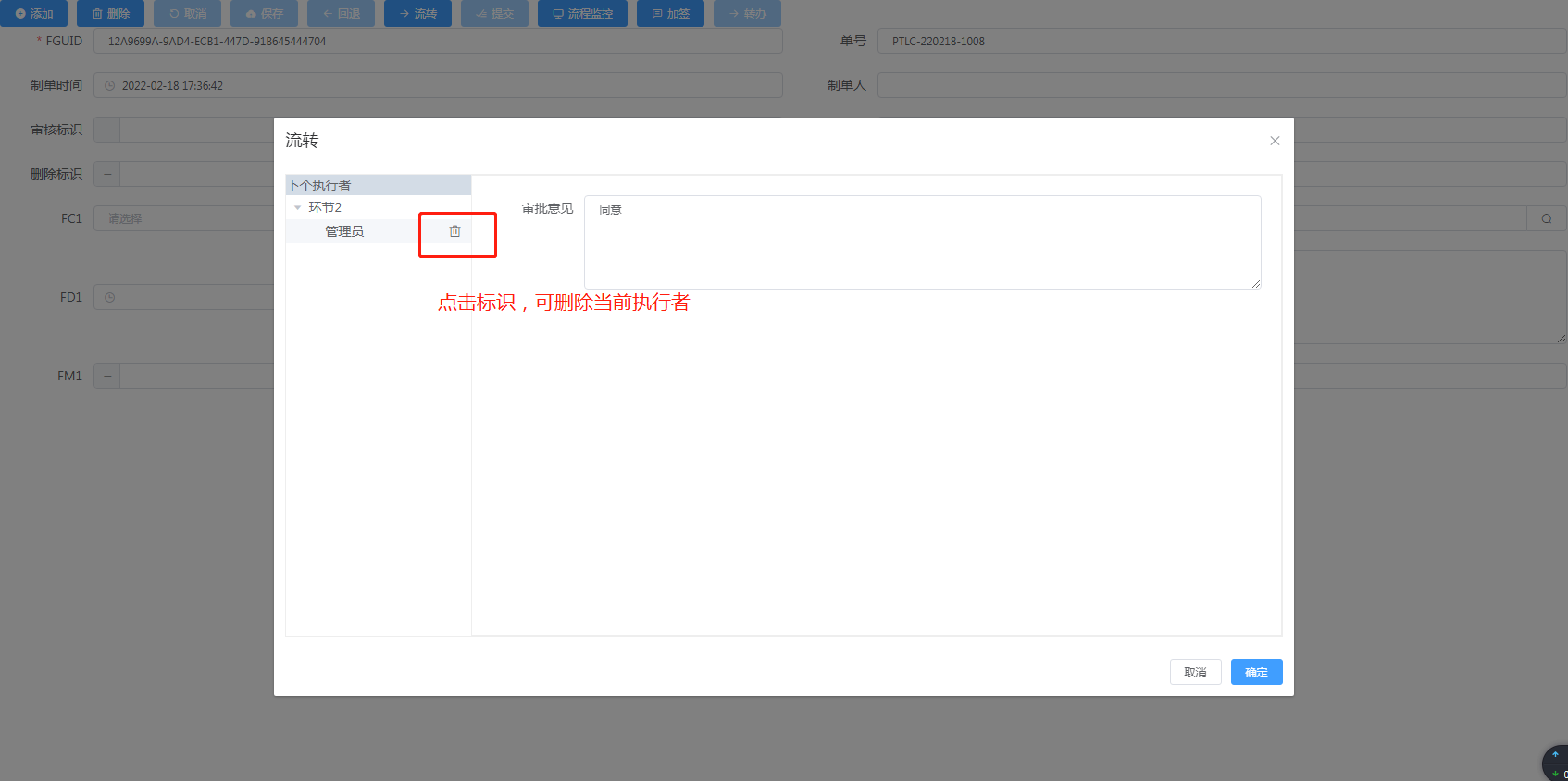Click the 删除 toolbar button
Viewport: 1568px width, 781px height.
[111, 14]
